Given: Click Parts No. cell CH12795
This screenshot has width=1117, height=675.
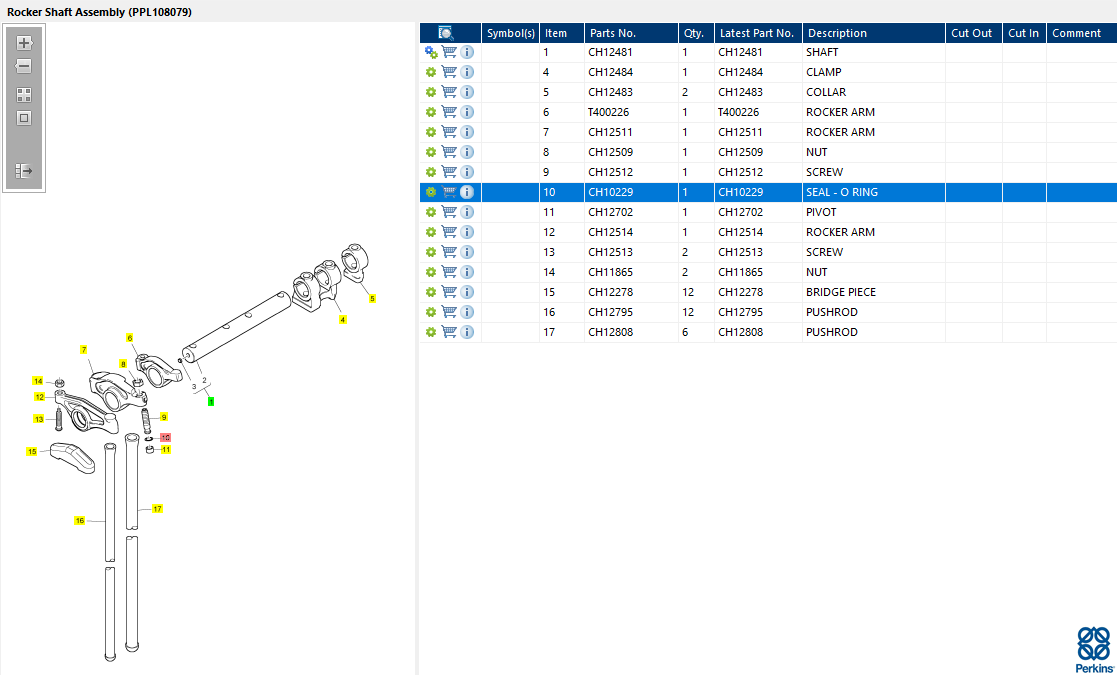Looking at the screenshot, I should click(x=631, y=312).
